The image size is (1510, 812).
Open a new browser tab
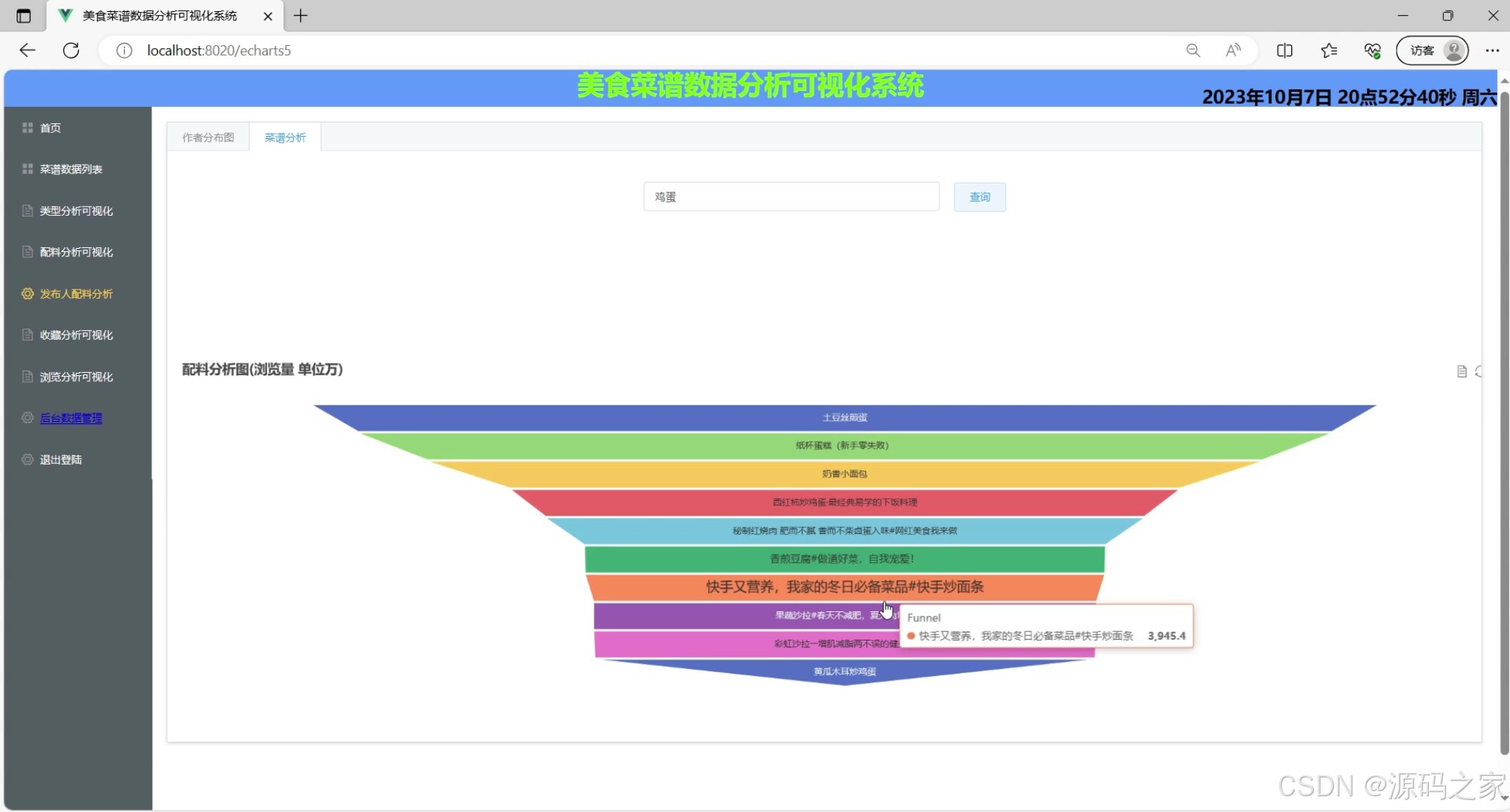301,16
